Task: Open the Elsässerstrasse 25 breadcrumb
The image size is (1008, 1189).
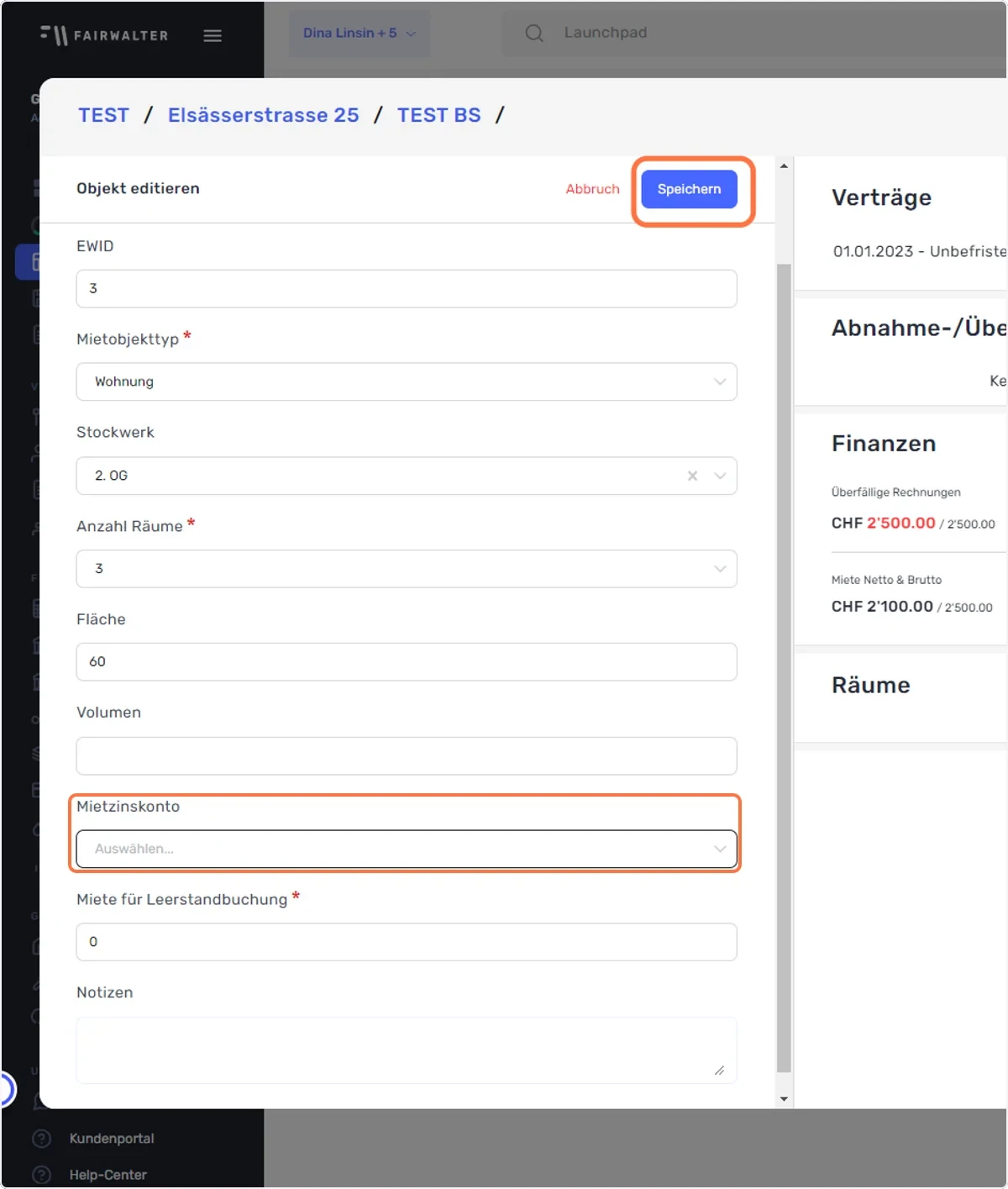Action: point(263,115)
